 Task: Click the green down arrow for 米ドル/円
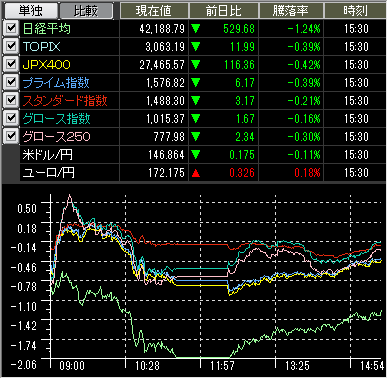pos(196,155)
